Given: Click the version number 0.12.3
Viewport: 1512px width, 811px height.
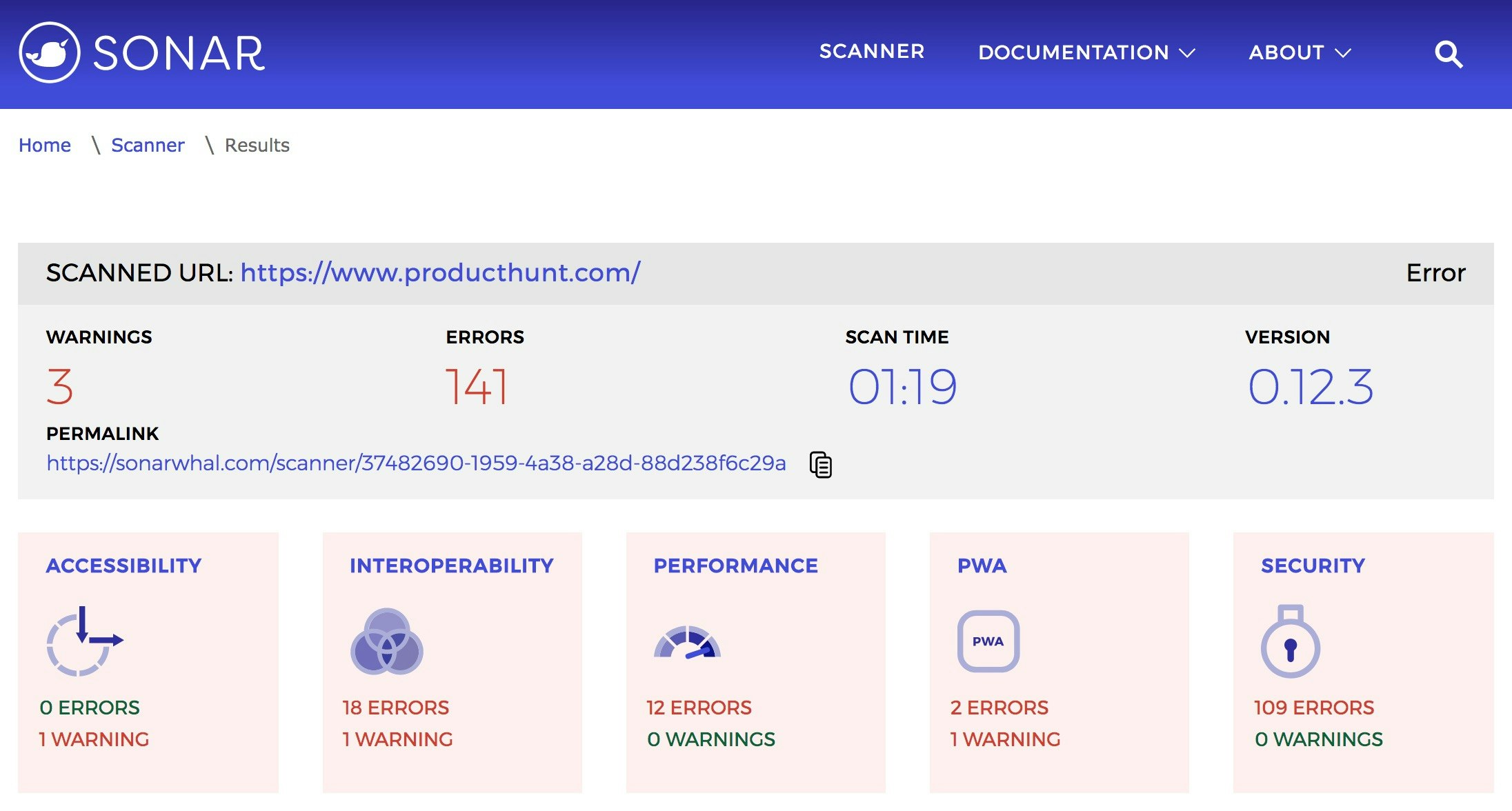Looking at the screenshot, I should [1311, 386].
